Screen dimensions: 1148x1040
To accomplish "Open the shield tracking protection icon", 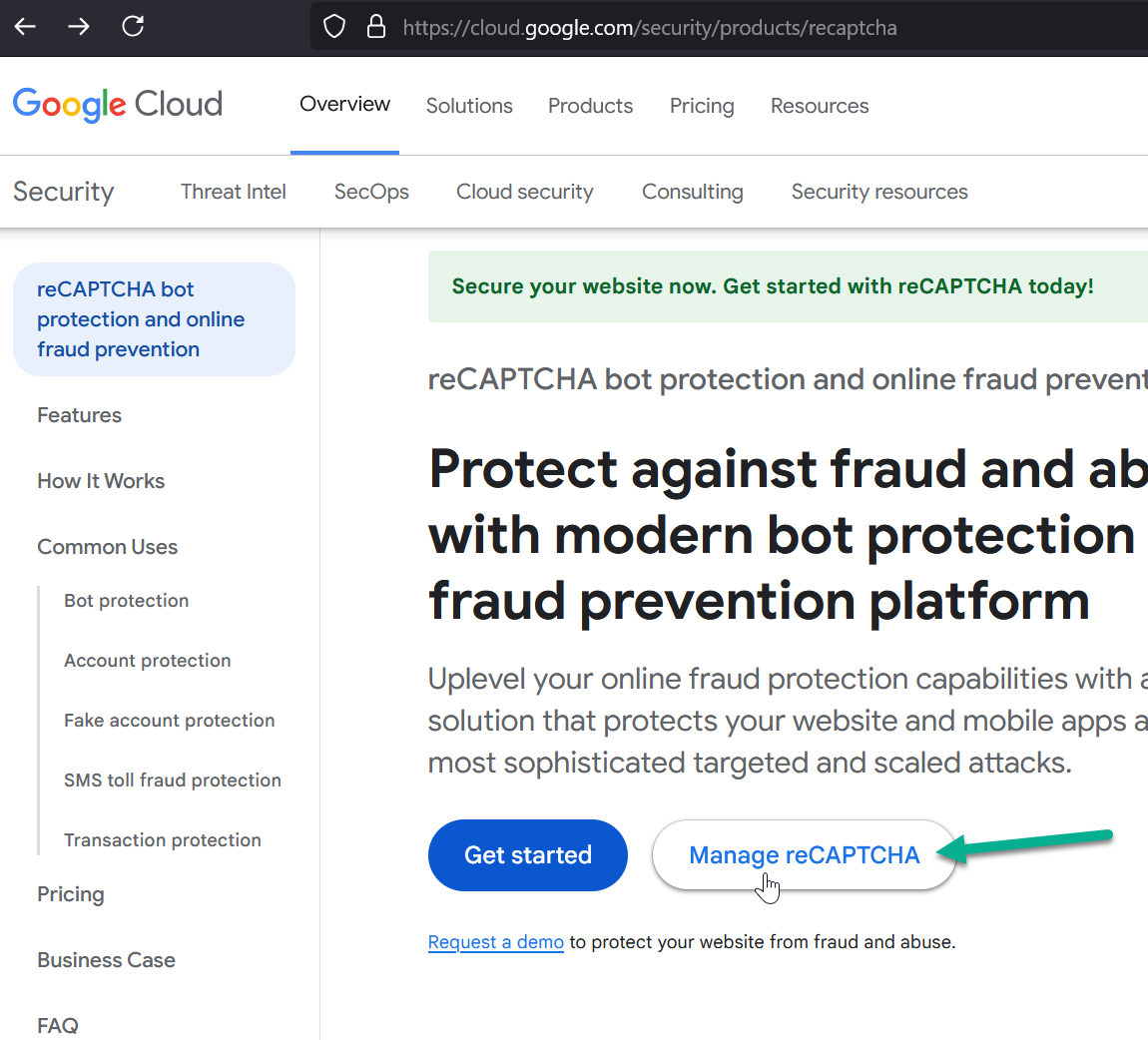I will tap(334, 27).
